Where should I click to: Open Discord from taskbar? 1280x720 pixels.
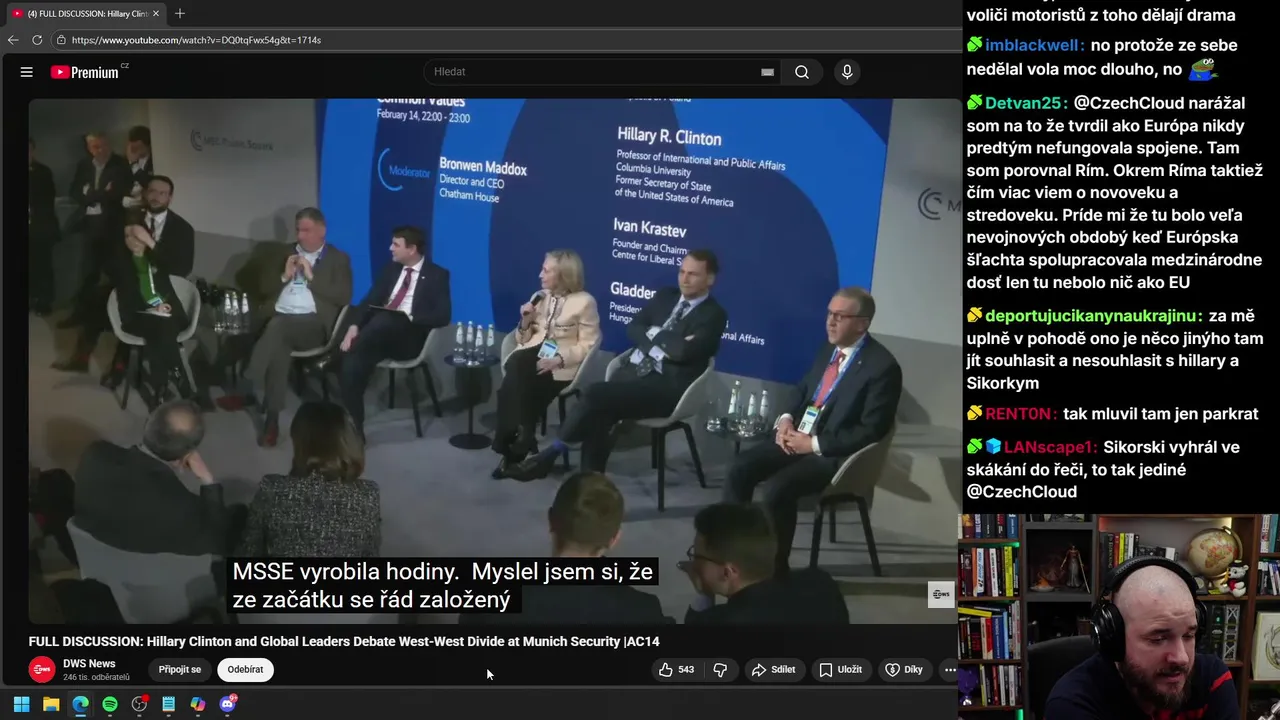[x=228, y=704]
